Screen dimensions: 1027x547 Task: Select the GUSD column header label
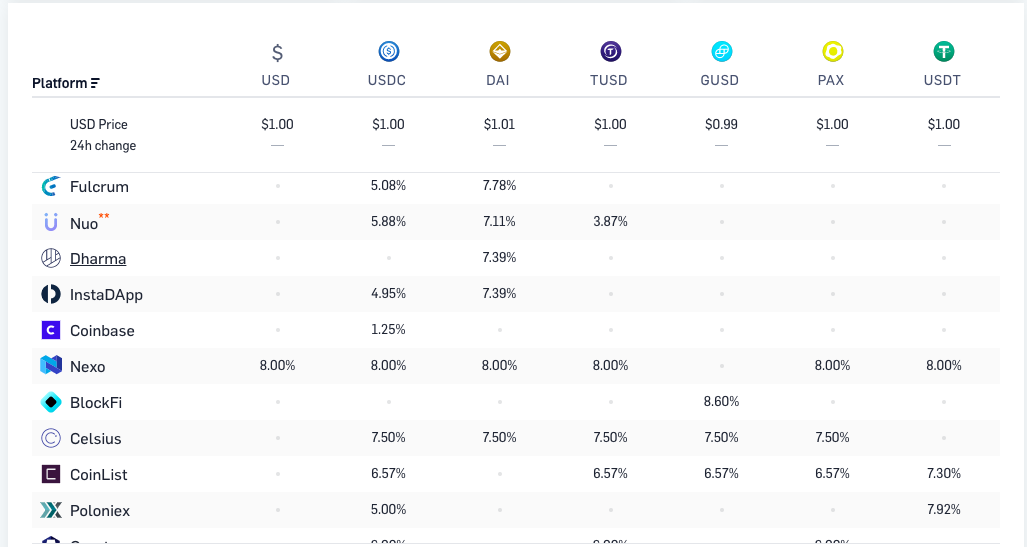(x=720, y=80)
